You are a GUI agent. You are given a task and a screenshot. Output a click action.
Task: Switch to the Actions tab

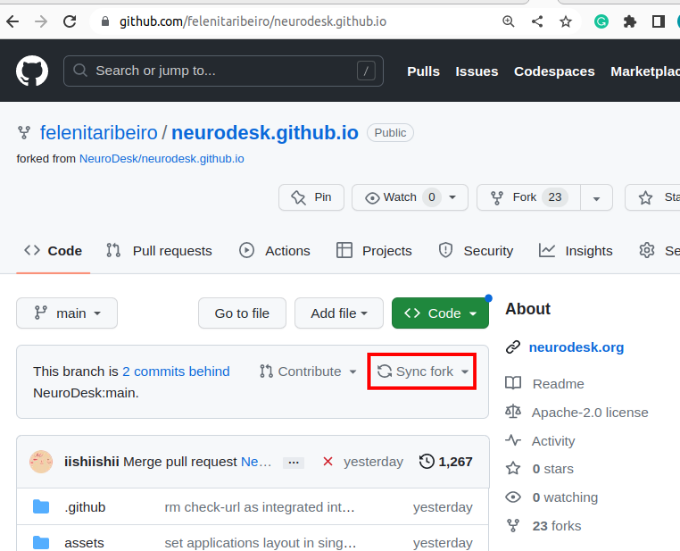[x=275, y=251]
